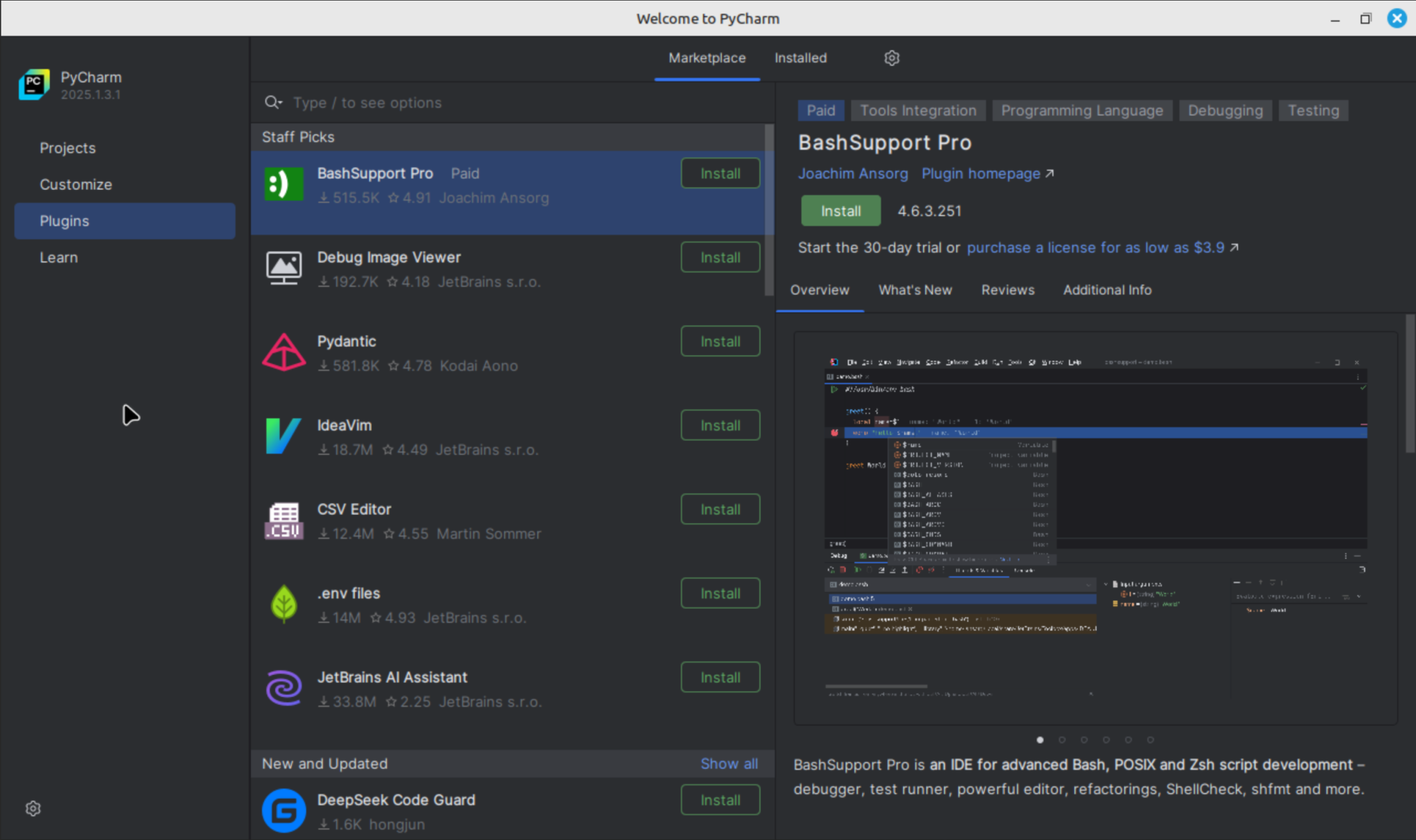Select the JetBrains AI Assistant icon
Screen dimensions: 1416x840
(283, 687)
